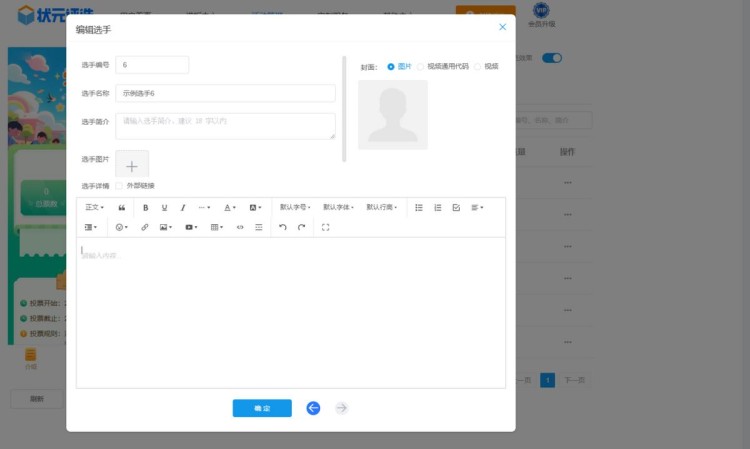Choose 视频通用代码 as the cover type

421,66
